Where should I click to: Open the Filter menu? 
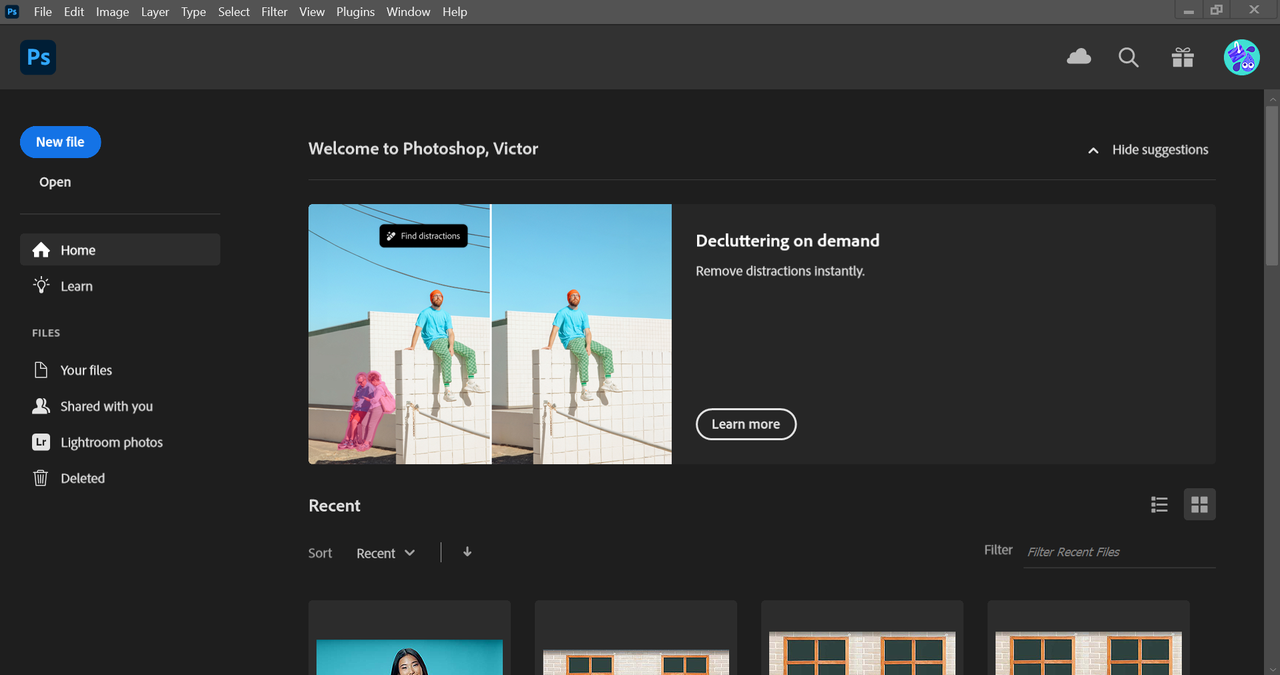(x=275, y=12)
